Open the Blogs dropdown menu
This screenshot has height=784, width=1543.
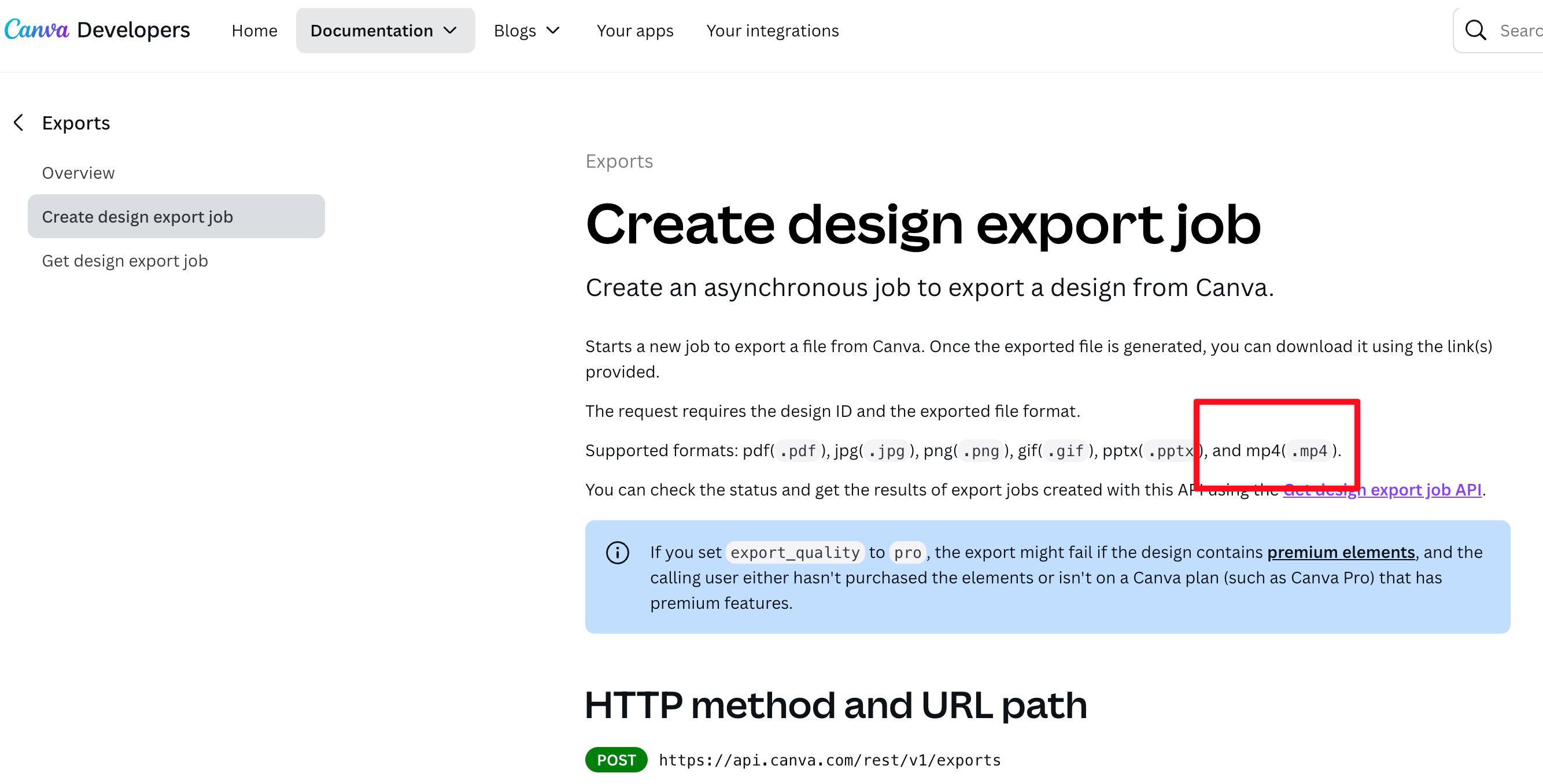(526, 31)
